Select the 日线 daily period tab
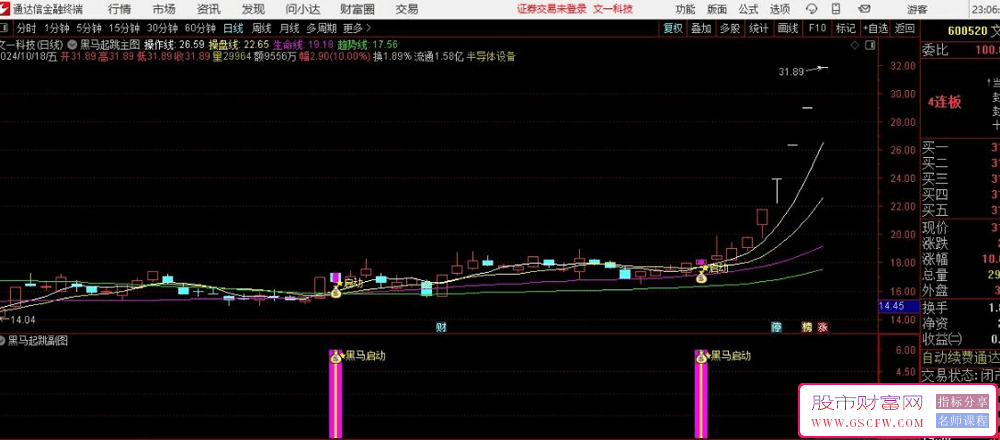Screen dimensions: 1000x440 [x=233, y=28]
